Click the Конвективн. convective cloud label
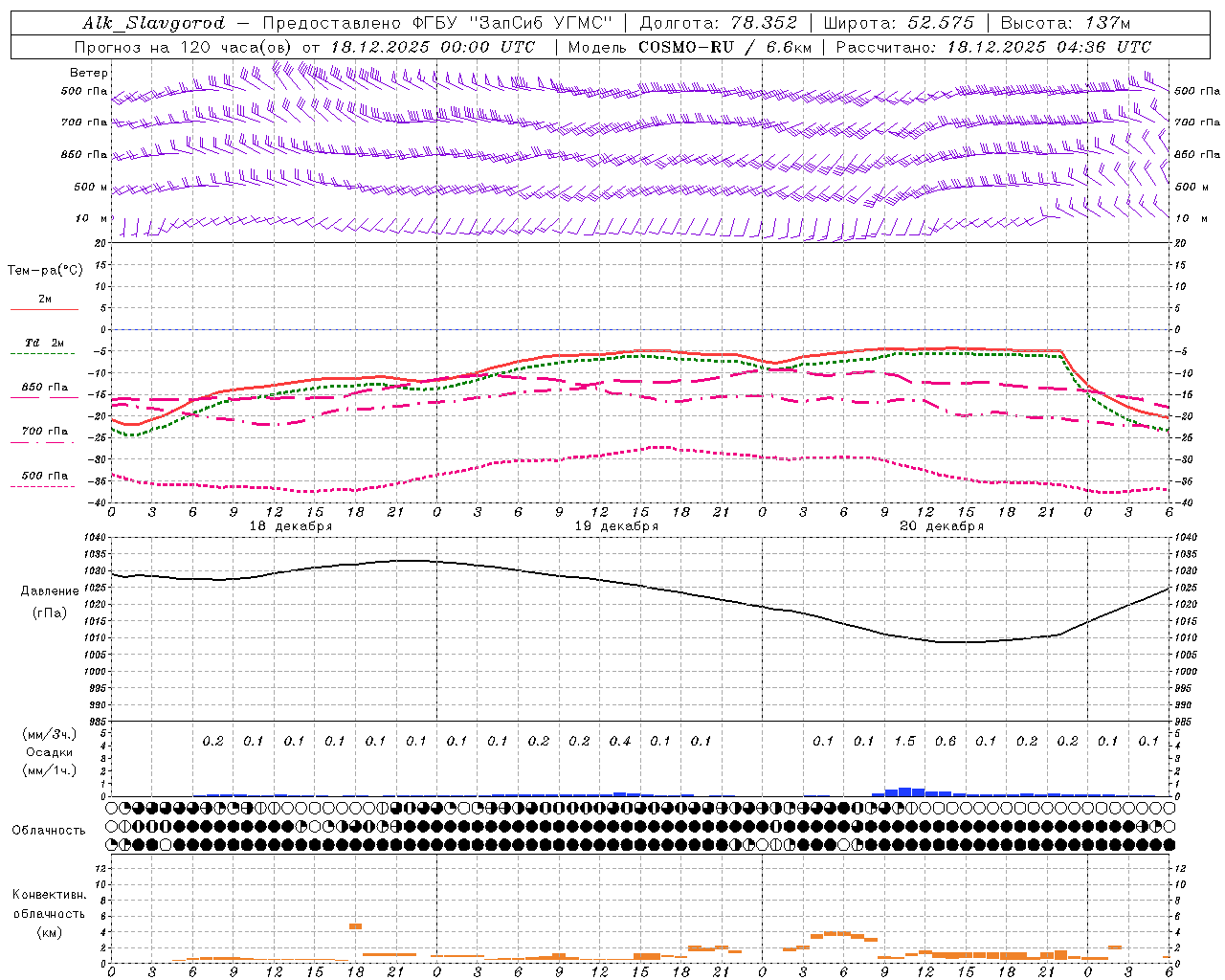This screenshot has height=980, width=1225. (50, 895)
